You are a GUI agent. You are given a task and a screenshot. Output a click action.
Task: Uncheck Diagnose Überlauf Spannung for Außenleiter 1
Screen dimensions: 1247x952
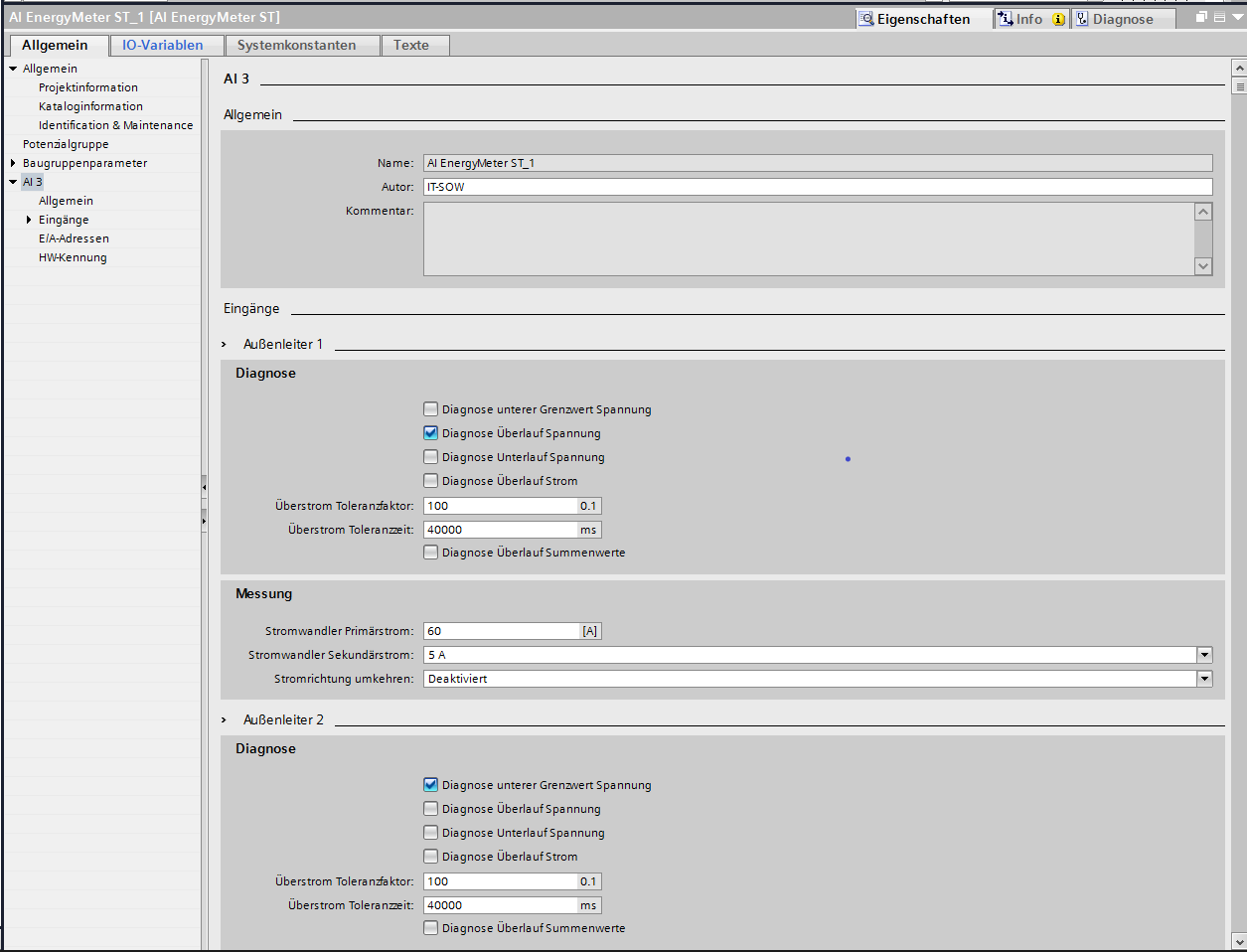pyautogui.click(x=430, y=433)
